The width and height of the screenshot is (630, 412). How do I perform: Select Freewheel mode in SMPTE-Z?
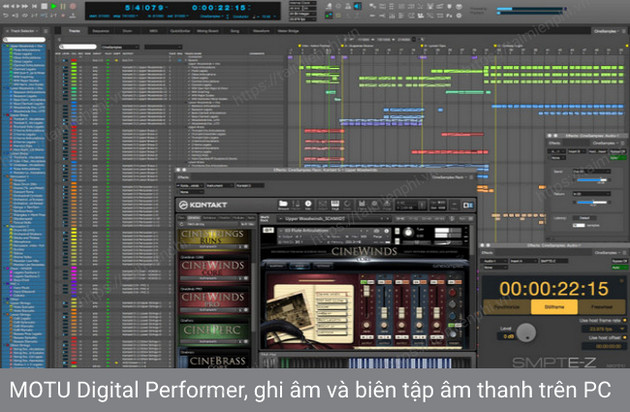coord(601,307)
